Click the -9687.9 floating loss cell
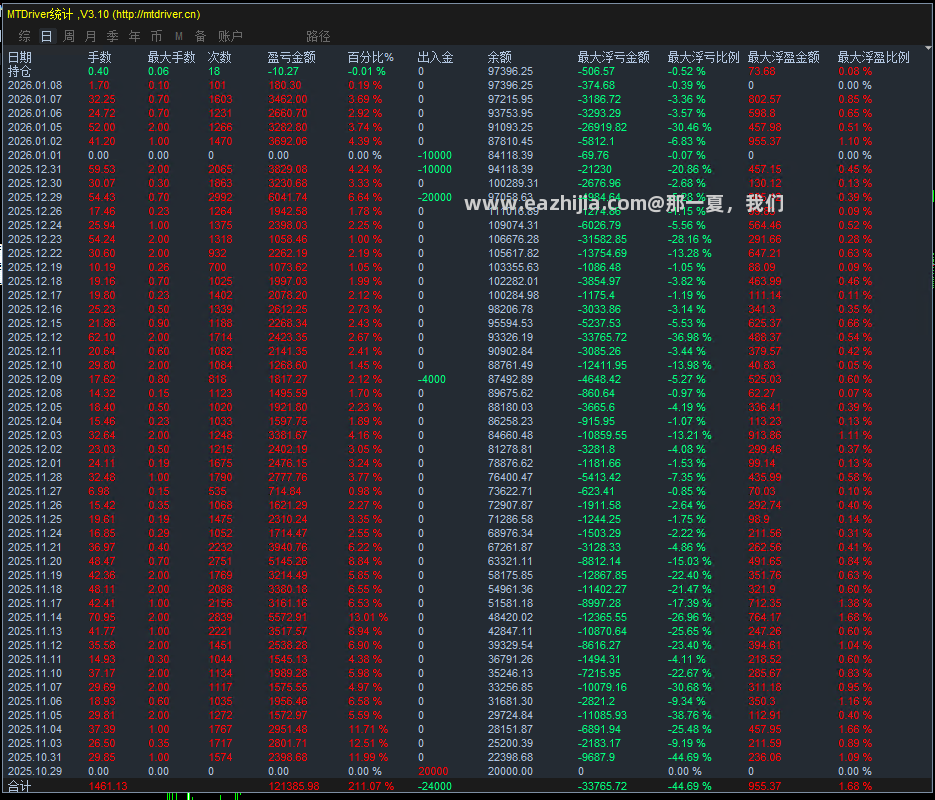Image resolution: width=935 pixels, height=800 pixels. coord(596,757)
